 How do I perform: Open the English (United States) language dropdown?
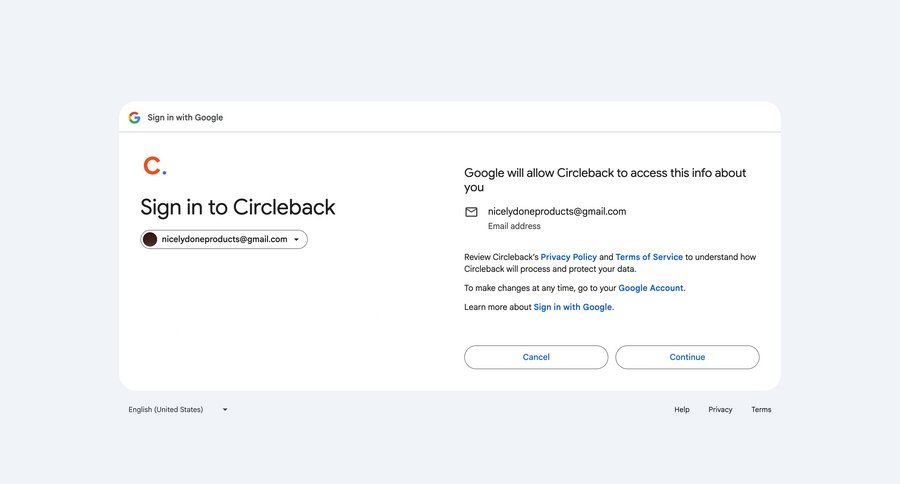[x=166, y=409]
